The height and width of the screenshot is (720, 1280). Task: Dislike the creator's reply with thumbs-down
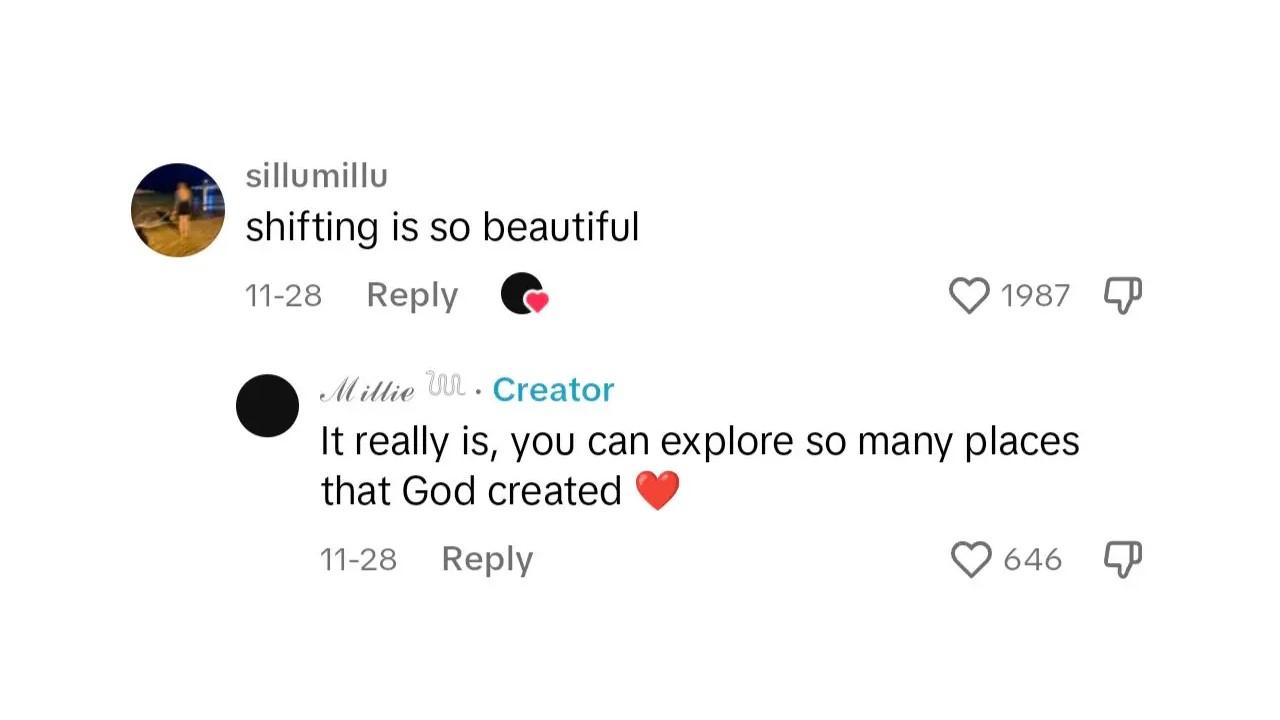(x=1122, y=559)
